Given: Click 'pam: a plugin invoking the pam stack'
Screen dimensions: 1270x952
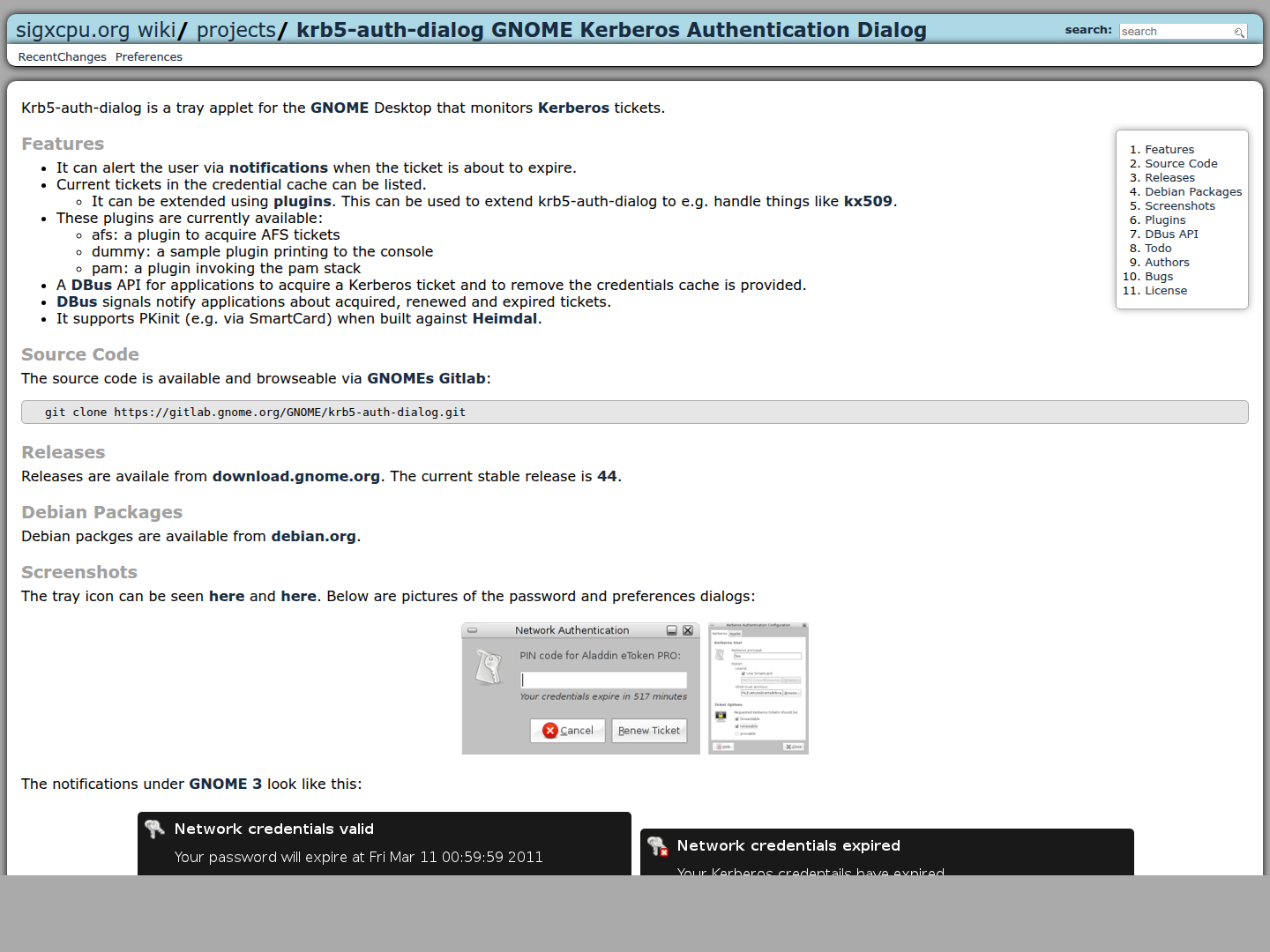Looking at the screenshot, I should tap(226, 268).
